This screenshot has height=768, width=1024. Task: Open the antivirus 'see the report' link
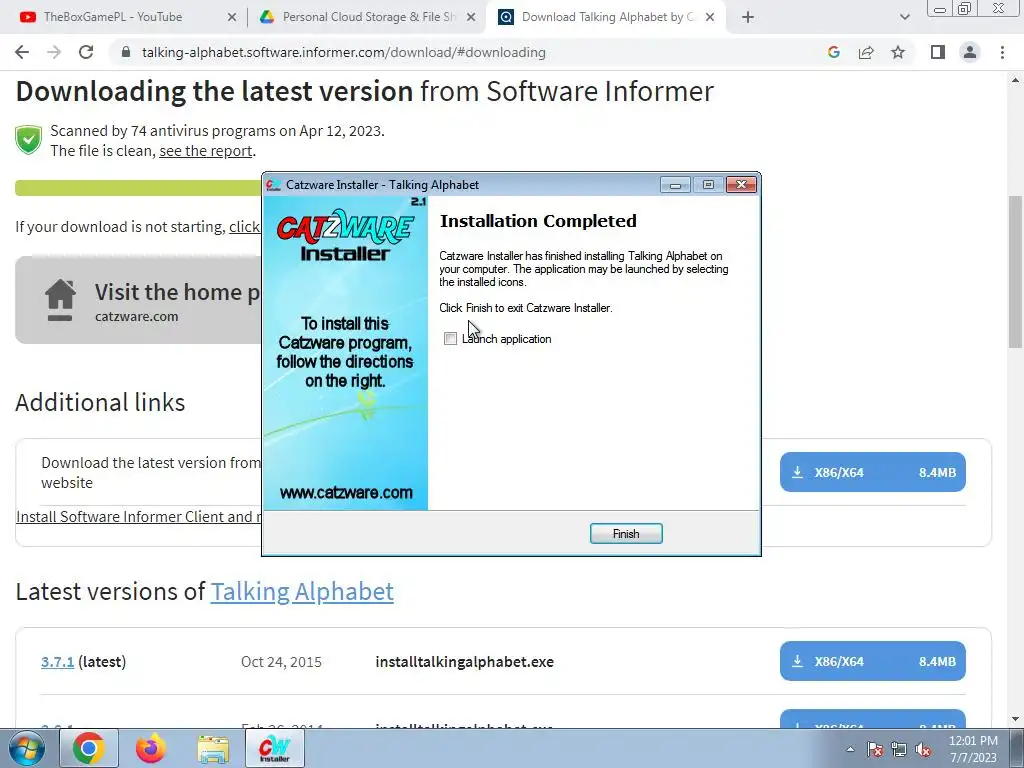pyautogui.click(x=206, y=151)
